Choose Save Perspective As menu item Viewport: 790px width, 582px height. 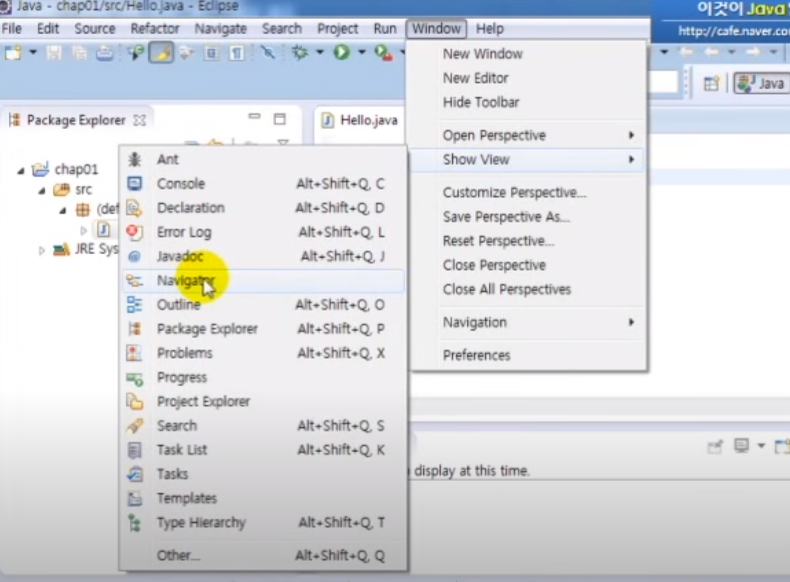(527, 217)
